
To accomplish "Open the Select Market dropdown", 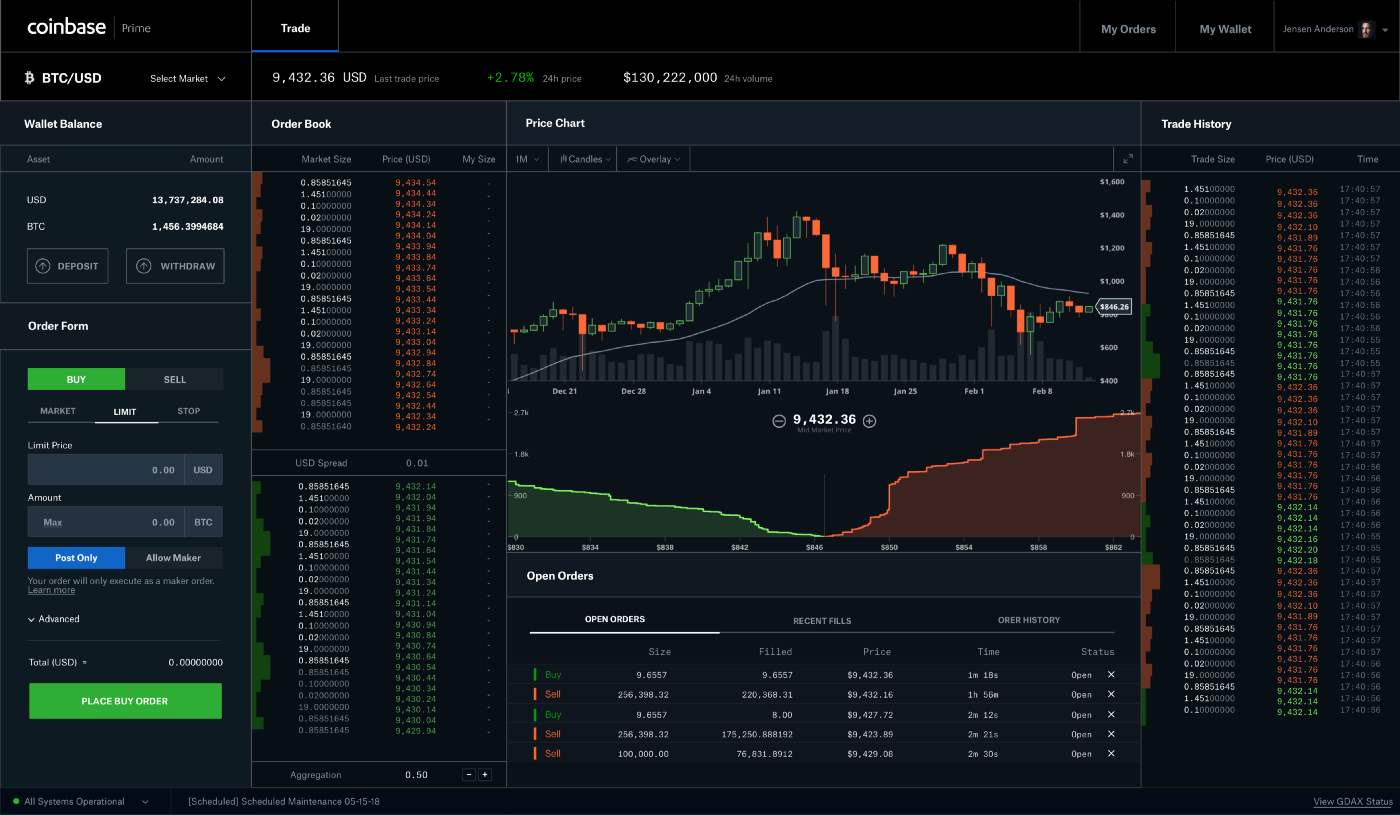I will tap(186, 77).
